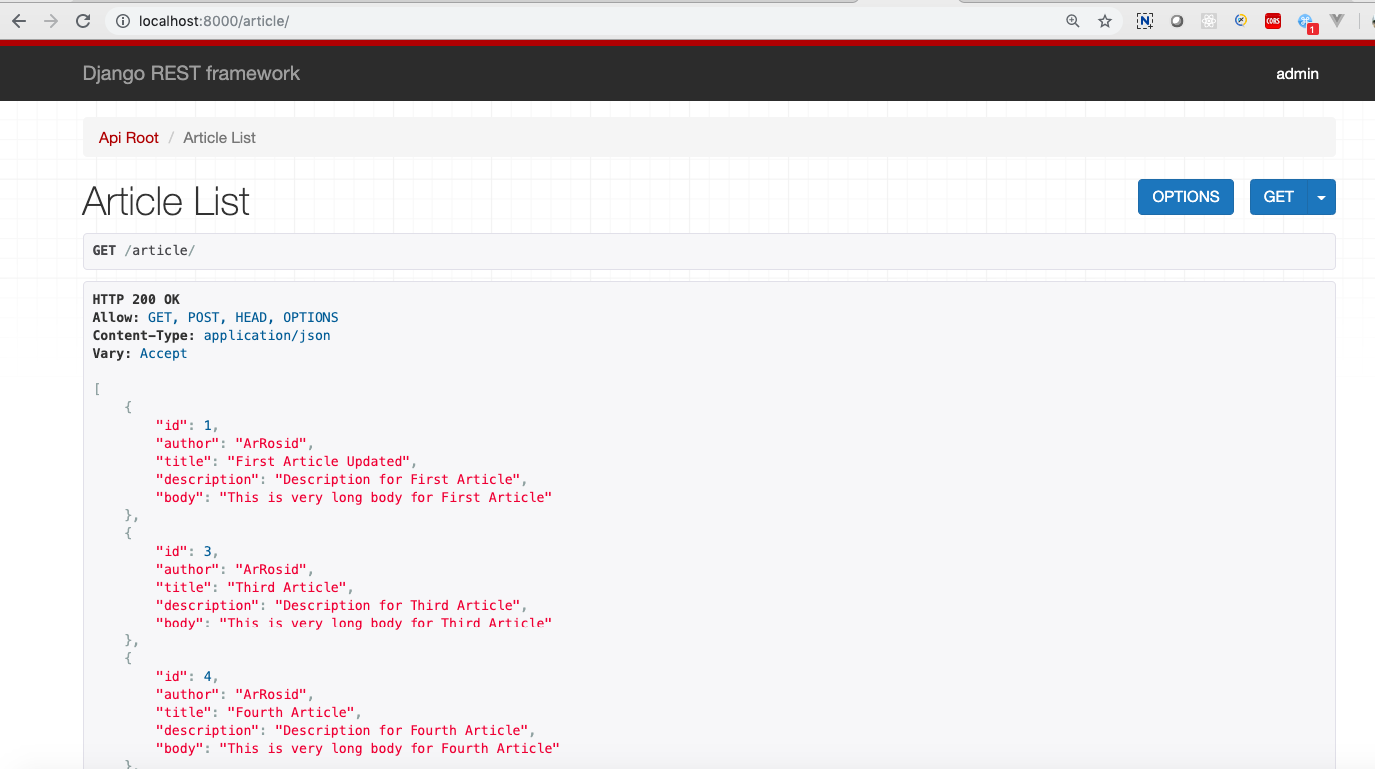Screen dimensions: 1375x769
Task: Click the gray sphere extension icon
Action: pos(1177,21)
